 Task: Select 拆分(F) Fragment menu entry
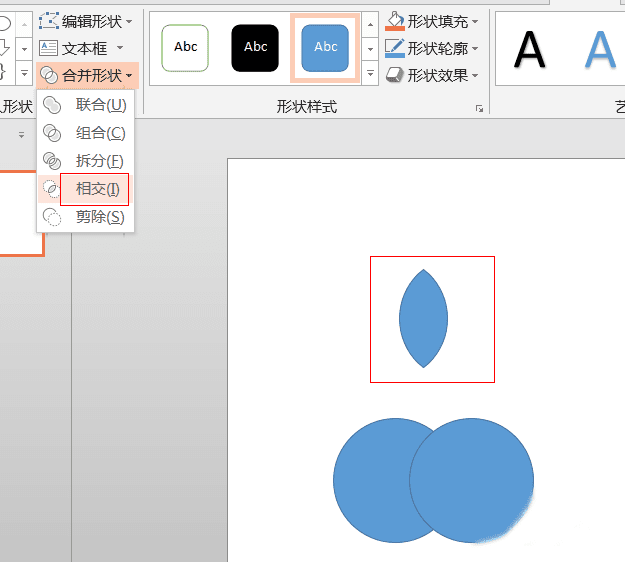(85, 161)
